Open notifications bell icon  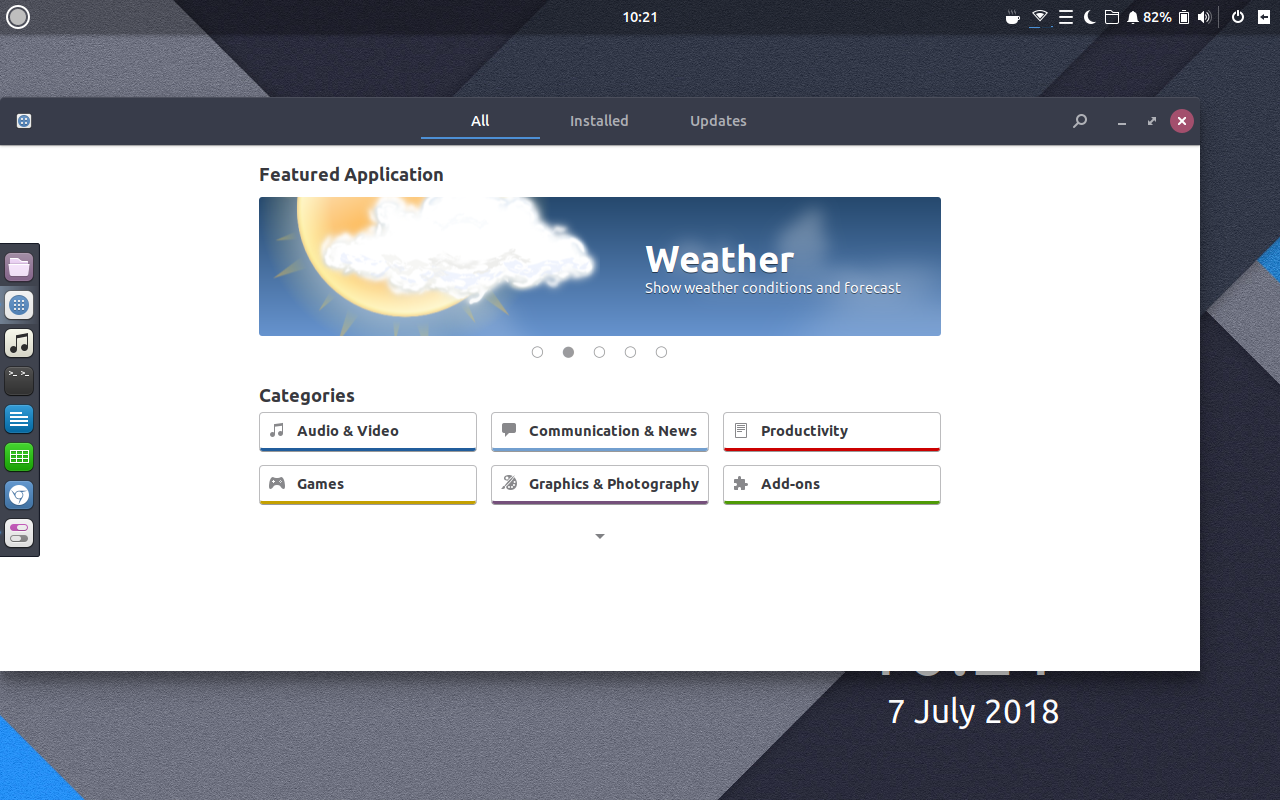click(1133, 17)
